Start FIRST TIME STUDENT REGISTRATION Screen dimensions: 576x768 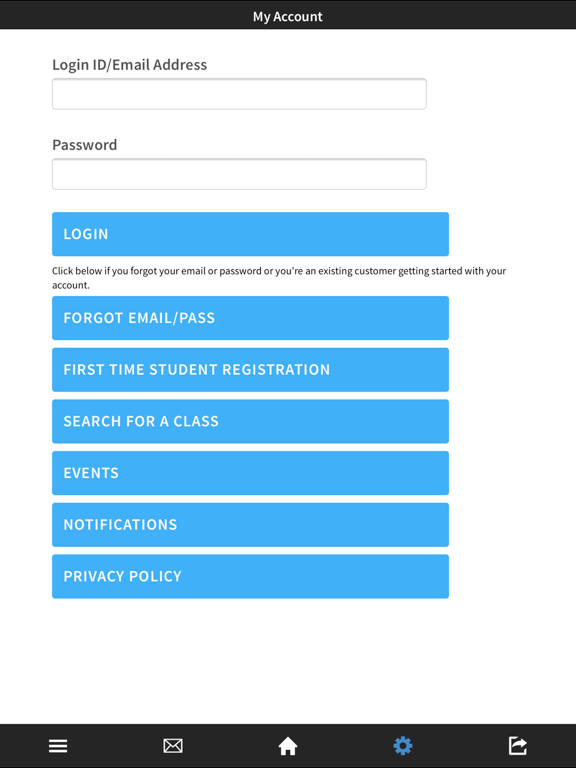pos(250,370)
